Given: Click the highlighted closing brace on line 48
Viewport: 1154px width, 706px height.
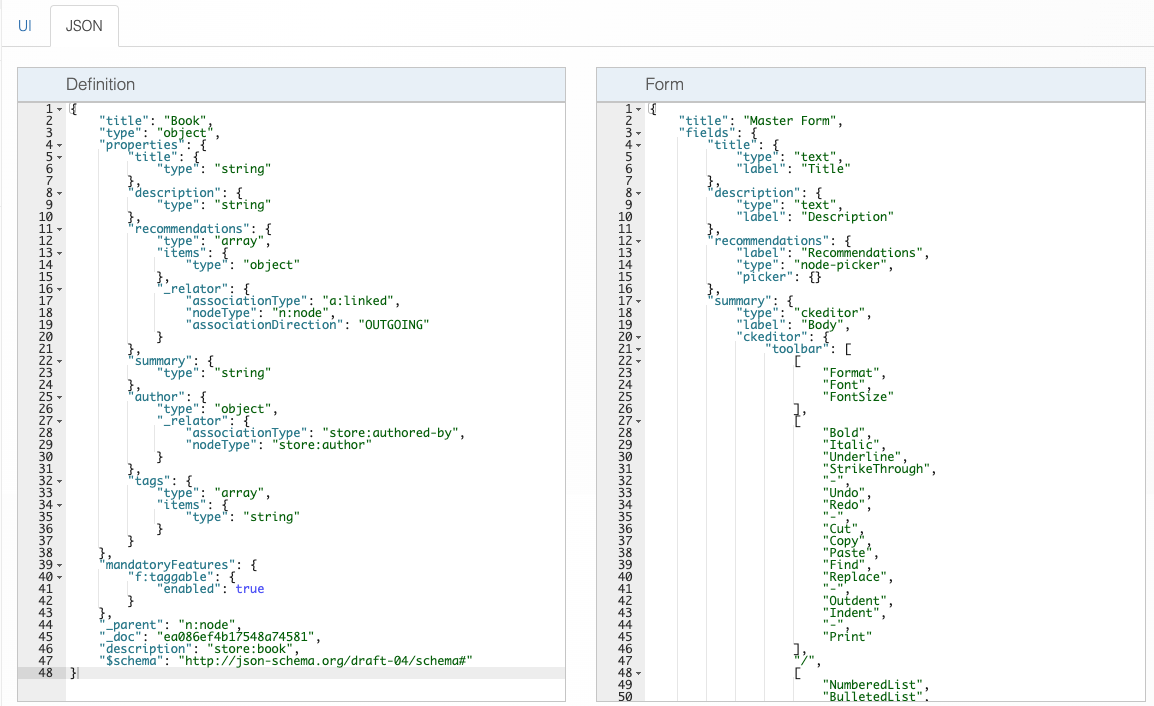Looking at the screenshot, I should 75,672.
